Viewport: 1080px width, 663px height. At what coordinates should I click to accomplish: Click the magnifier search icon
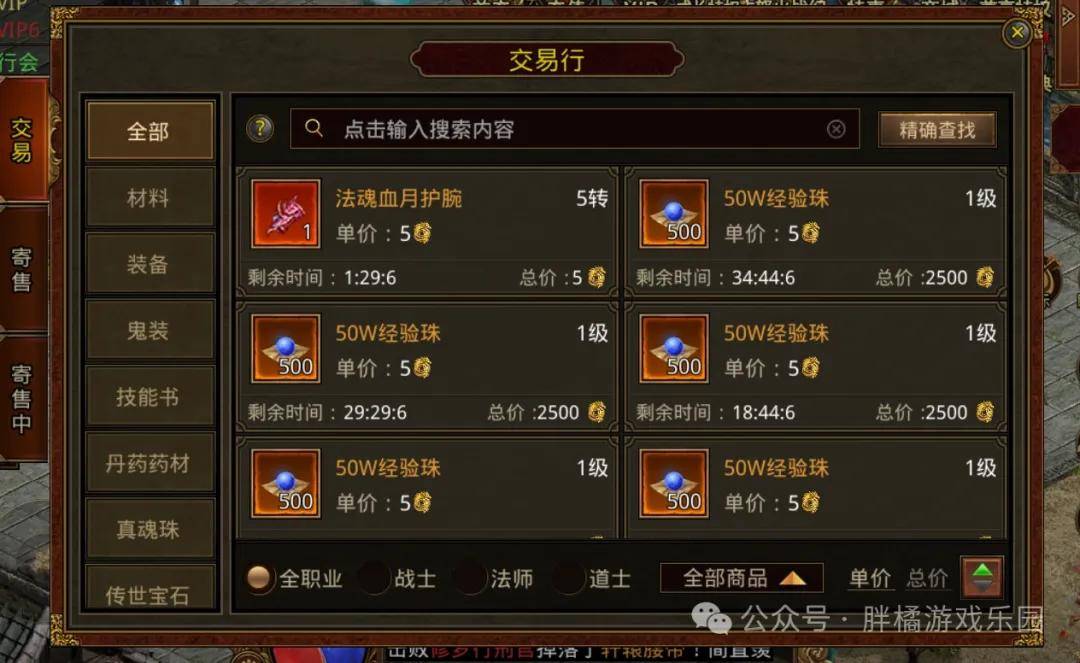313,128
